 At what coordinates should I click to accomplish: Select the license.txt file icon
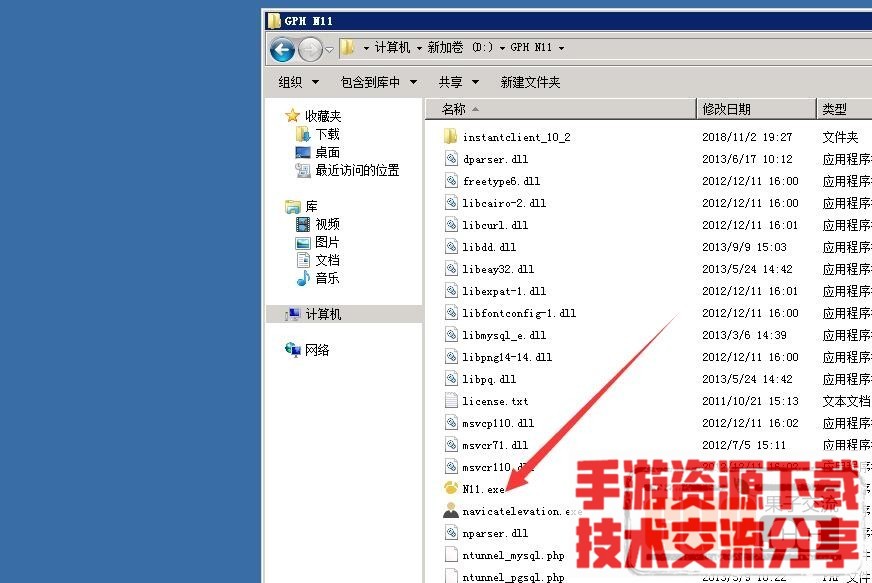click(451, 401)
